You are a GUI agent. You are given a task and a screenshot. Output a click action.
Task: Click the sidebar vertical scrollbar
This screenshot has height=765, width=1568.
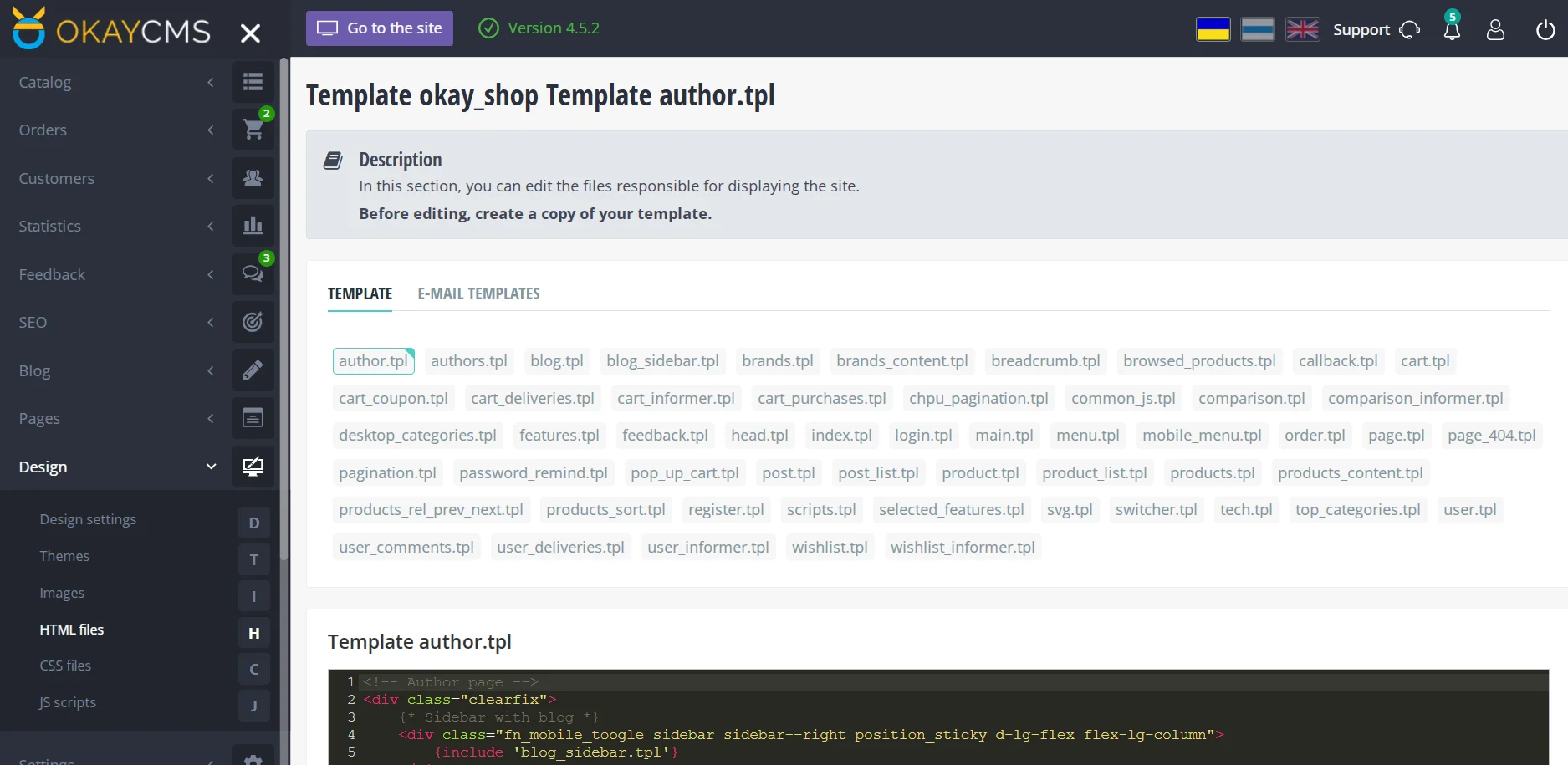(x=284, y=334)
